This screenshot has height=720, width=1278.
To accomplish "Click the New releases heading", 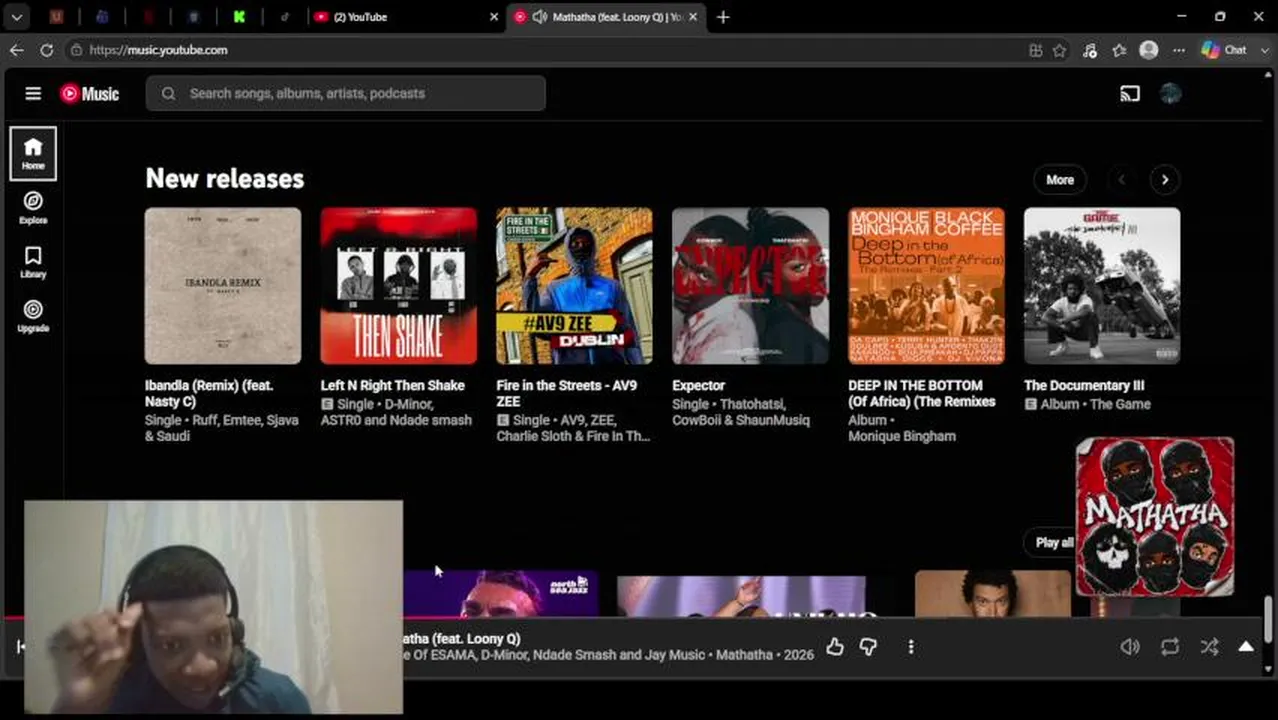I will (225, 179).
